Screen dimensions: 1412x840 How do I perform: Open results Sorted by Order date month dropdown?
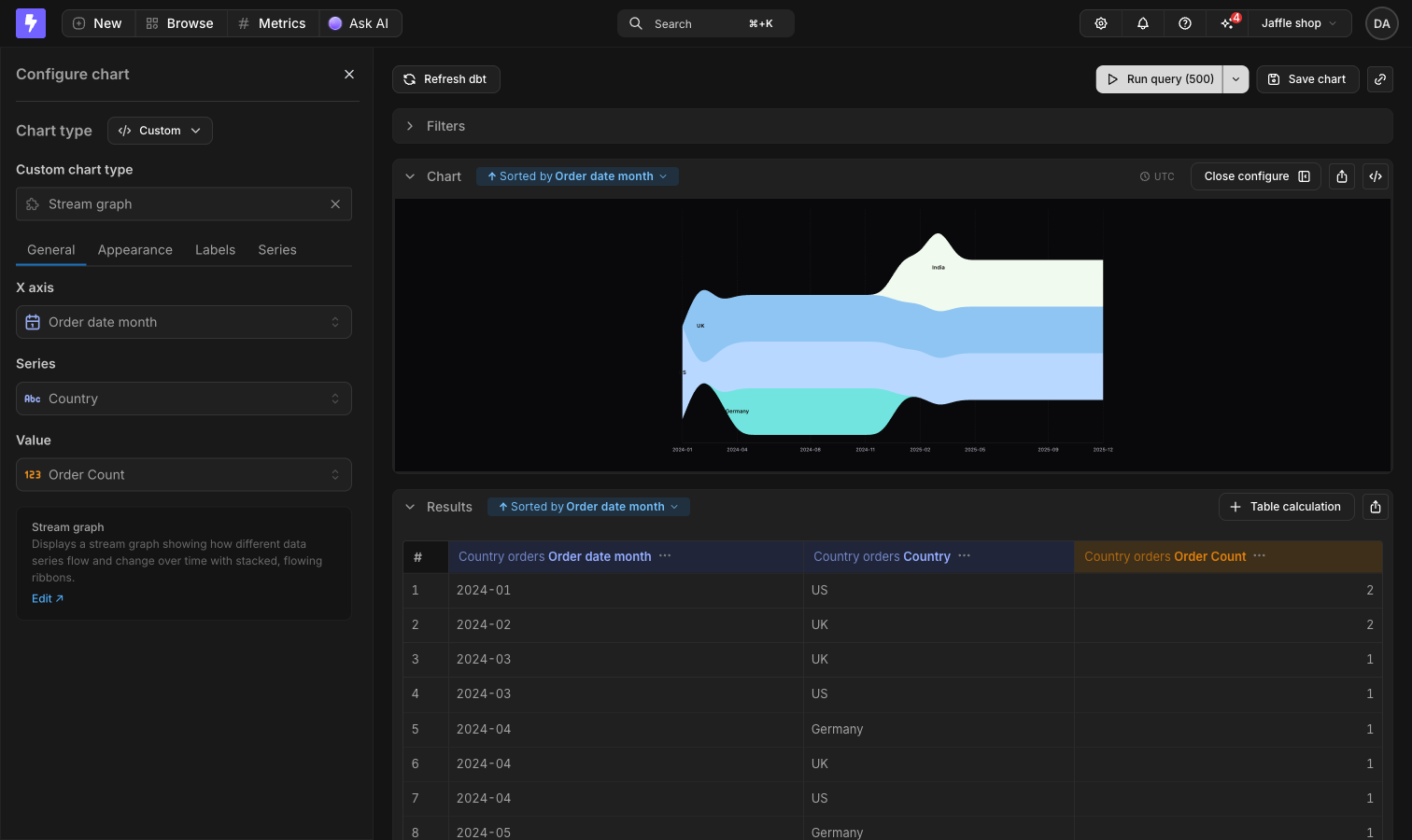(x=588, y=507)
